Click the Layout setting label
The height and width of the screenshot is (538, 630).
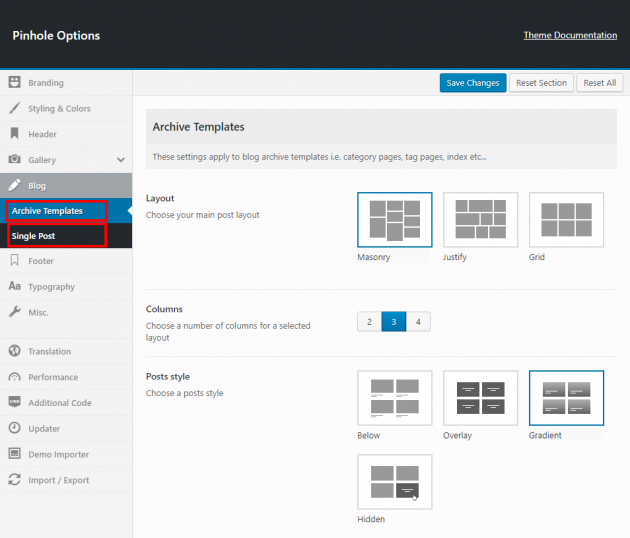160,198
